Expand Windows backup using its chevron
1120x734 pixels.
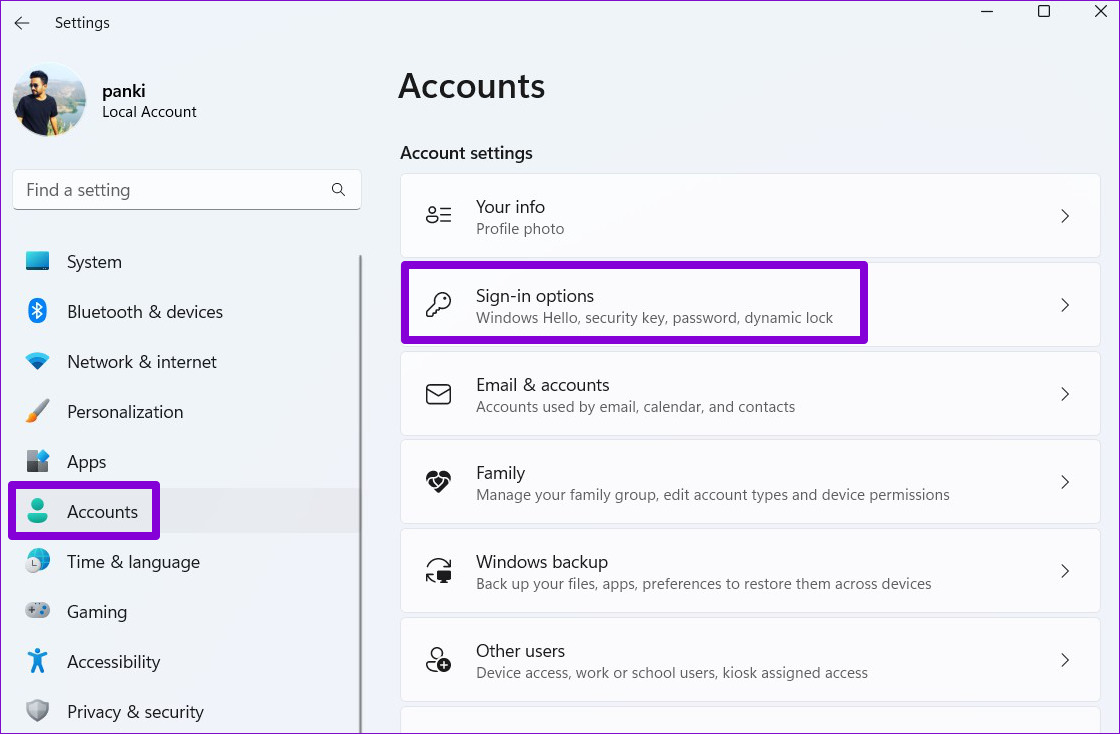(1064, 571)
